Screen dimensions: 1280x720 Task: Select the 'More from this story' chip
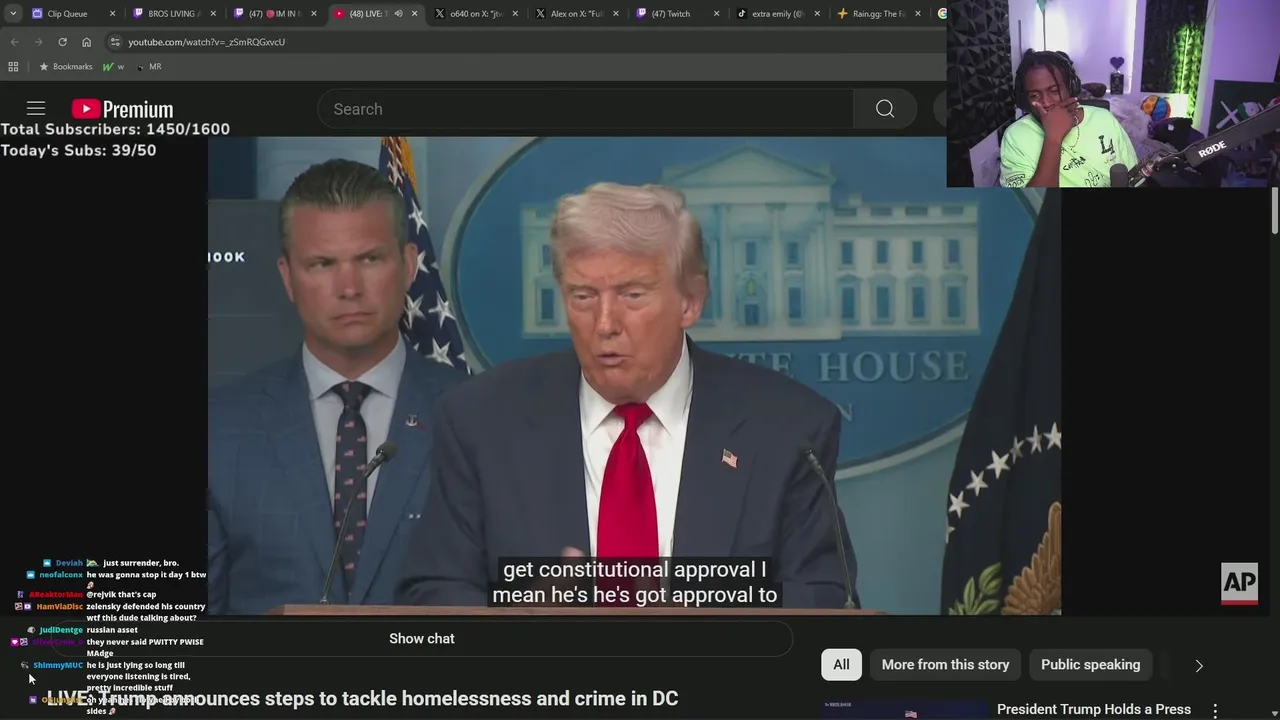tap(945, 665)
